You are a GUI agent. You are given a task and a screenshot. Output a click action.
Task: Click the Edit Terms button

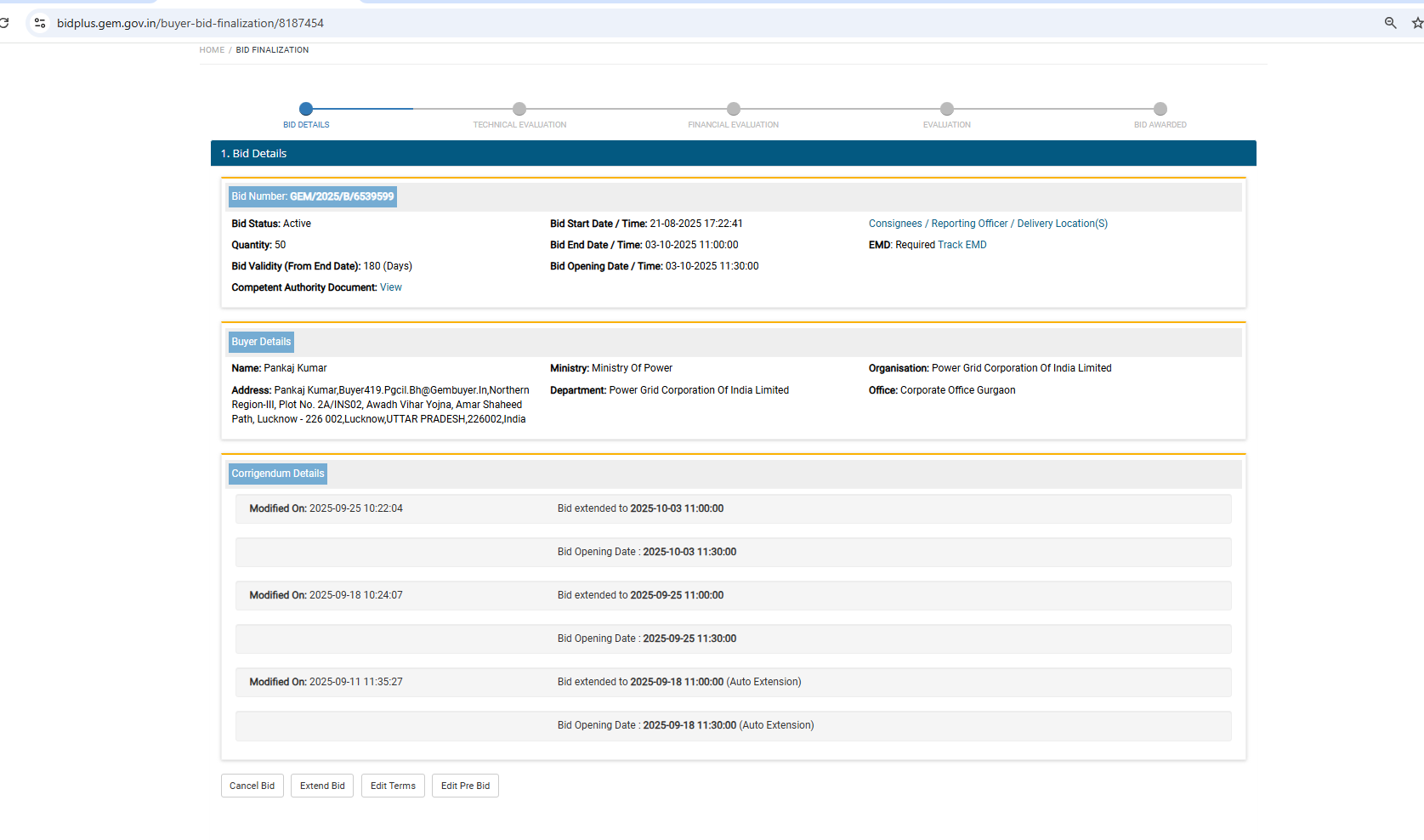(x=393, y=786)
